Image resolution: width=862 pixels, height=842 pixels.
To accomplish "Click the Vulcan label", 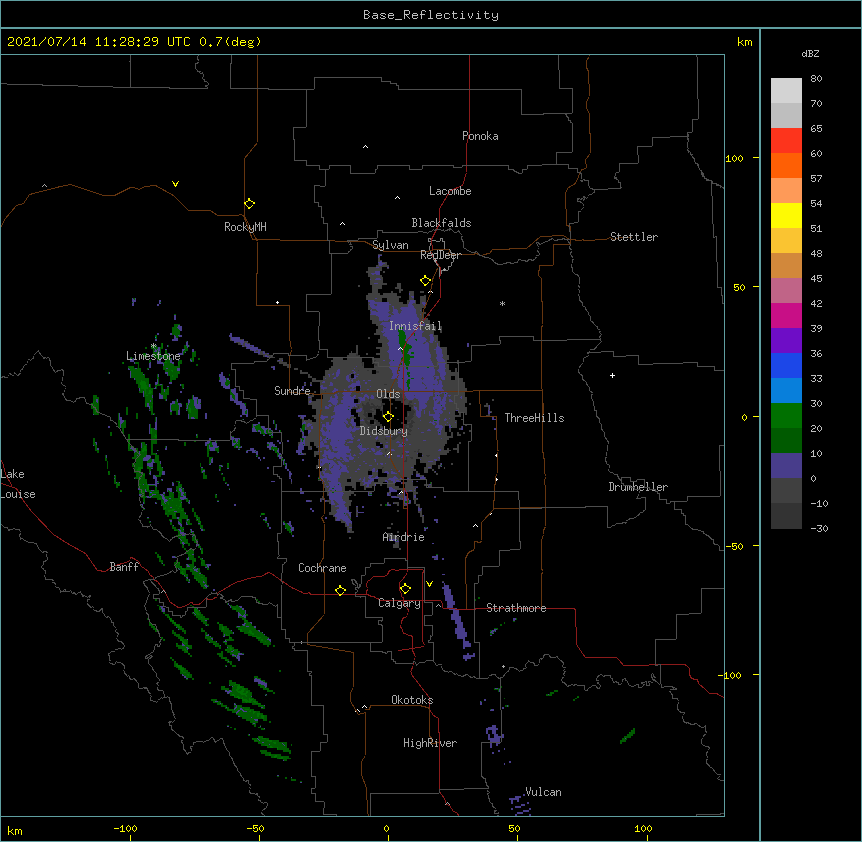I will click(x=543, y=792).
